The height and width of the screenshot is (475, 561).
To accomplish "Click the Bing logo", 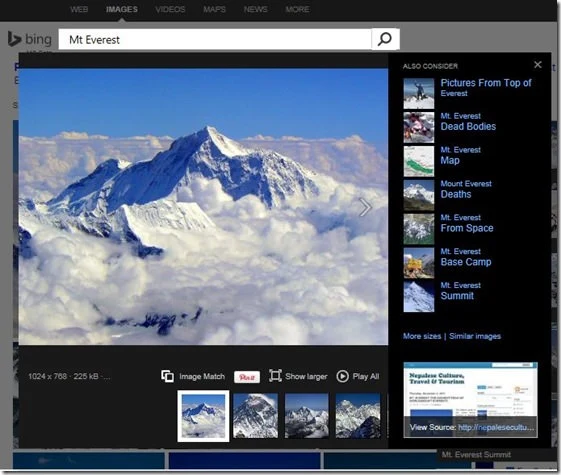I will [30, 39].
